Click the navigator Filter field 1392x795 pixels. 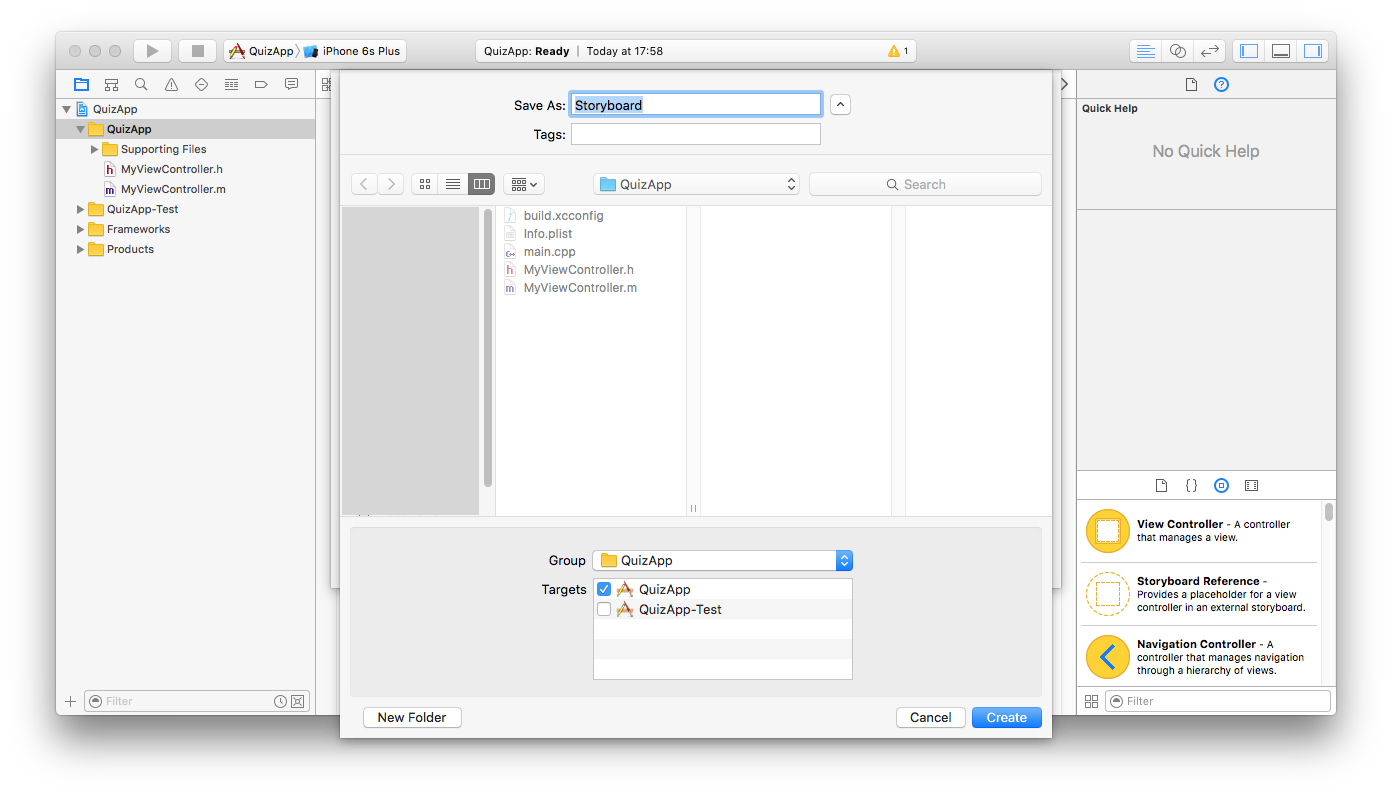(197, 701)
